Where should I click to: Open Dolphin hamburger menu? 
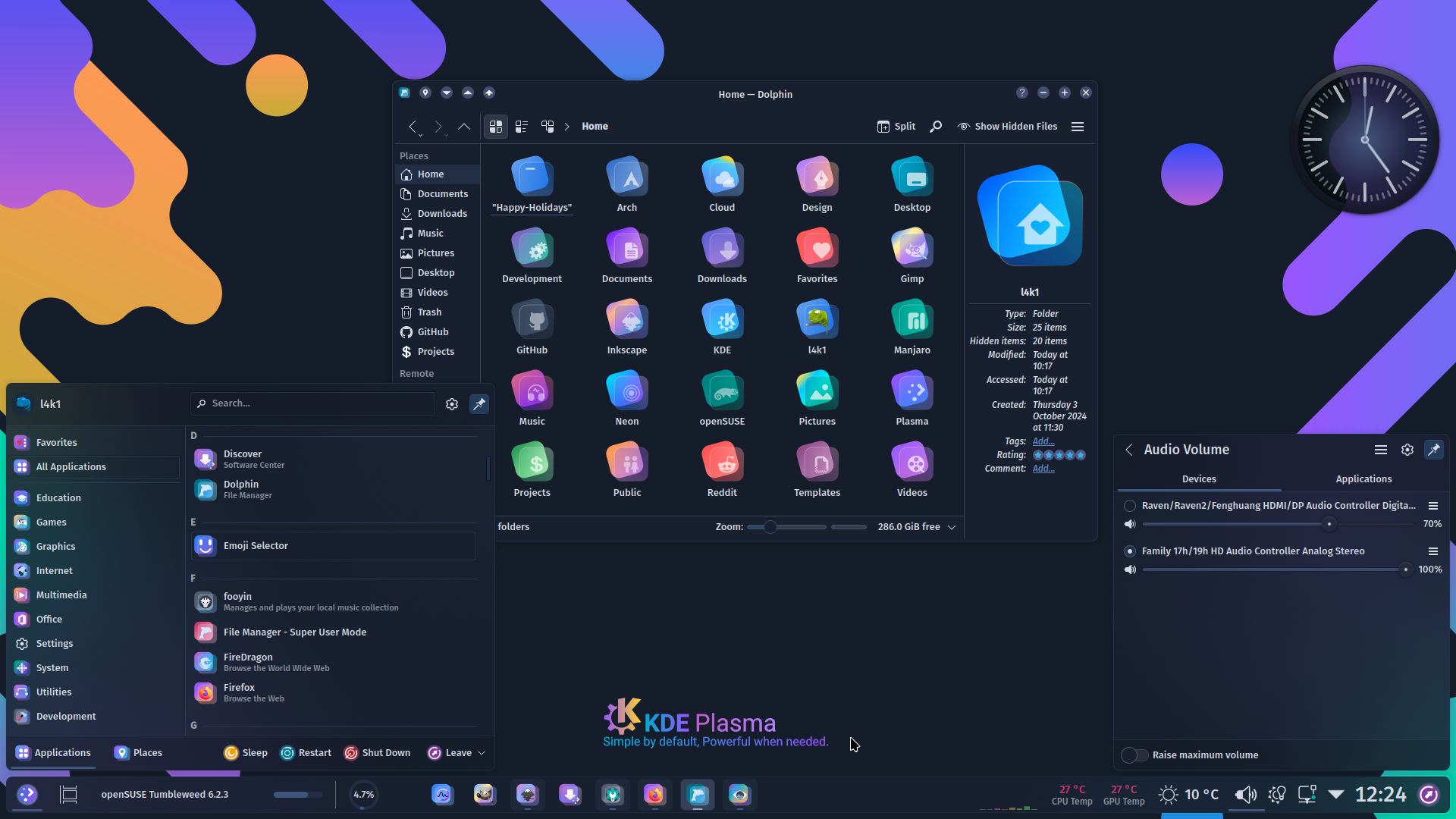point(1078,127)
